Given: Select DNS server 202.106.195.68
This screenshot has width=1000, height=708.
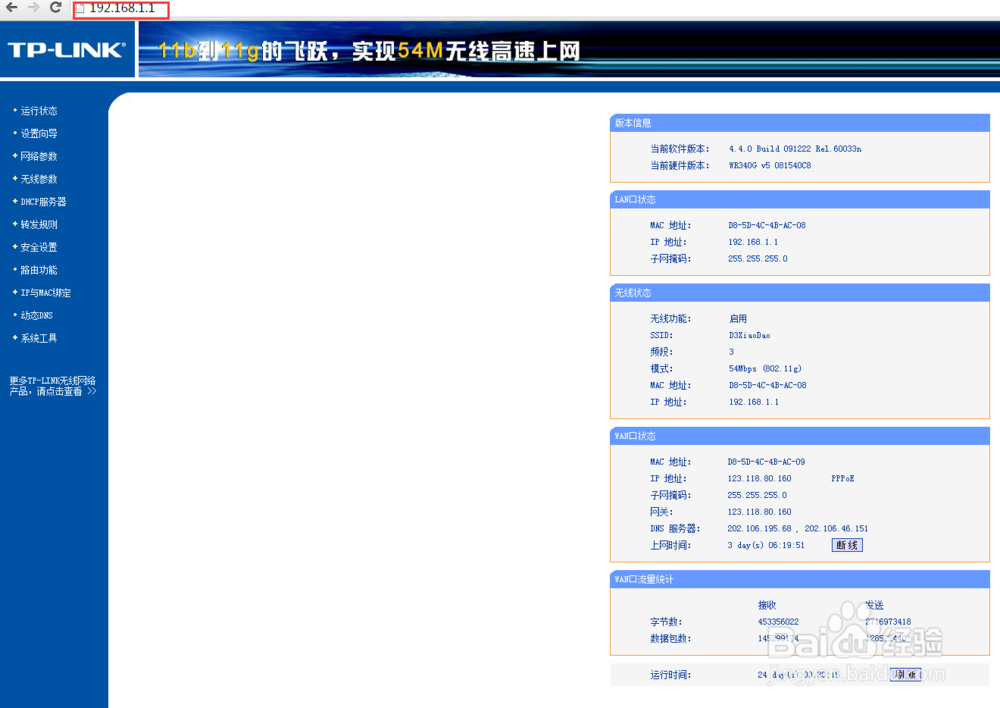Looking at the screenshot, I should coord(760,528).
